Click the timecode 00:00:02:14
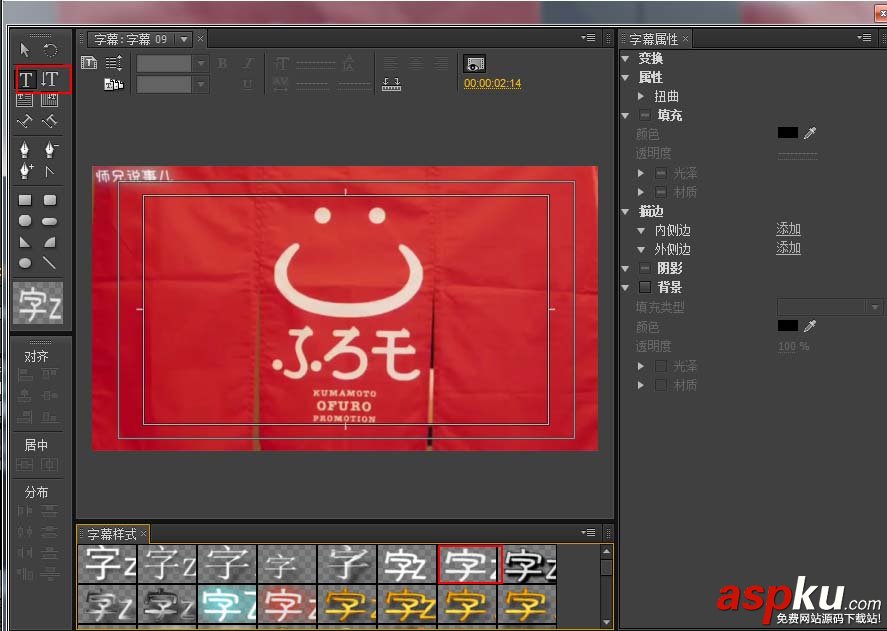Image resolution: width=887 pixels, height=631 pixels. (492, 84)
